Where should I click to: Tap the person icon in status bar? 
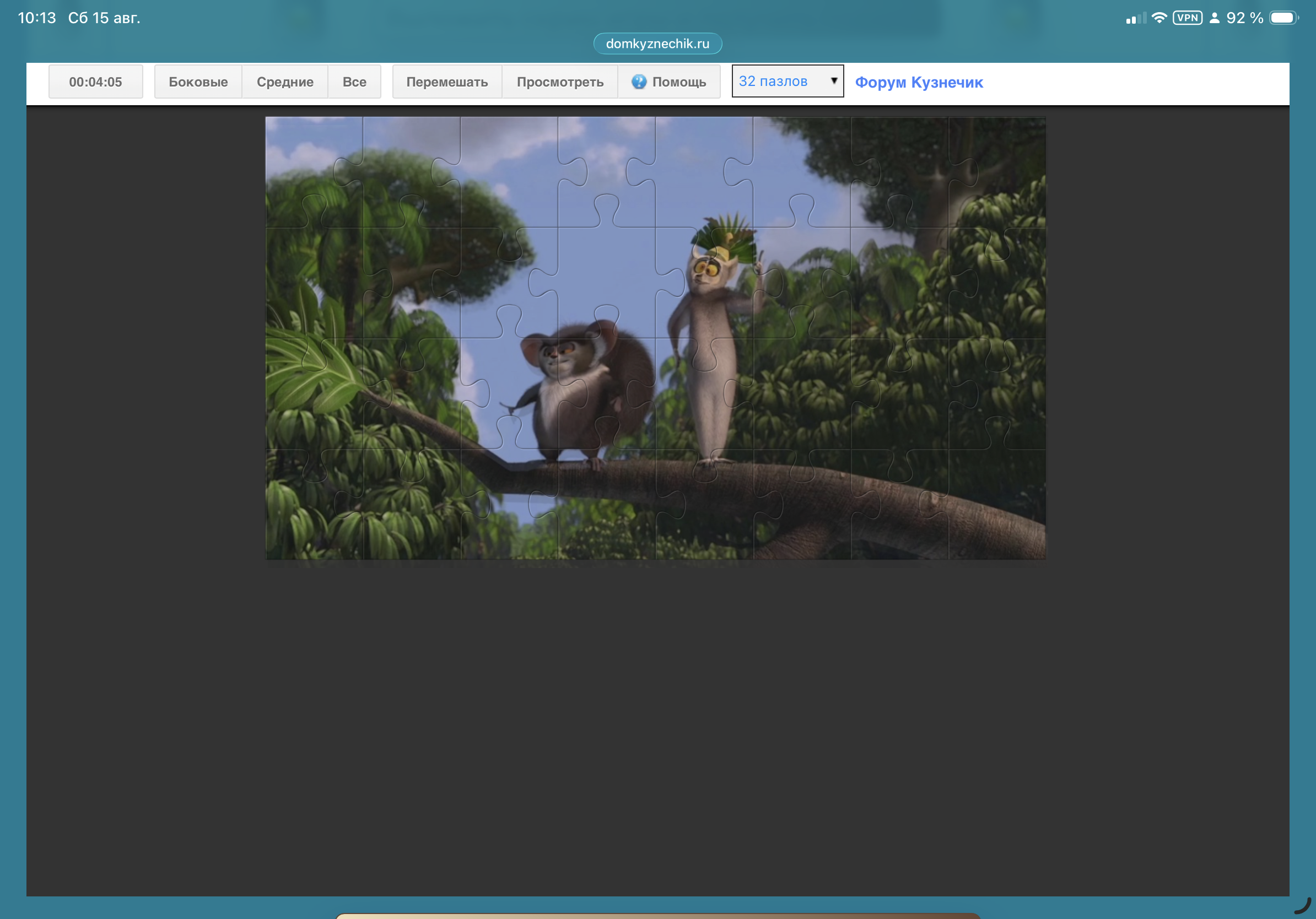tap(1214, 18)
